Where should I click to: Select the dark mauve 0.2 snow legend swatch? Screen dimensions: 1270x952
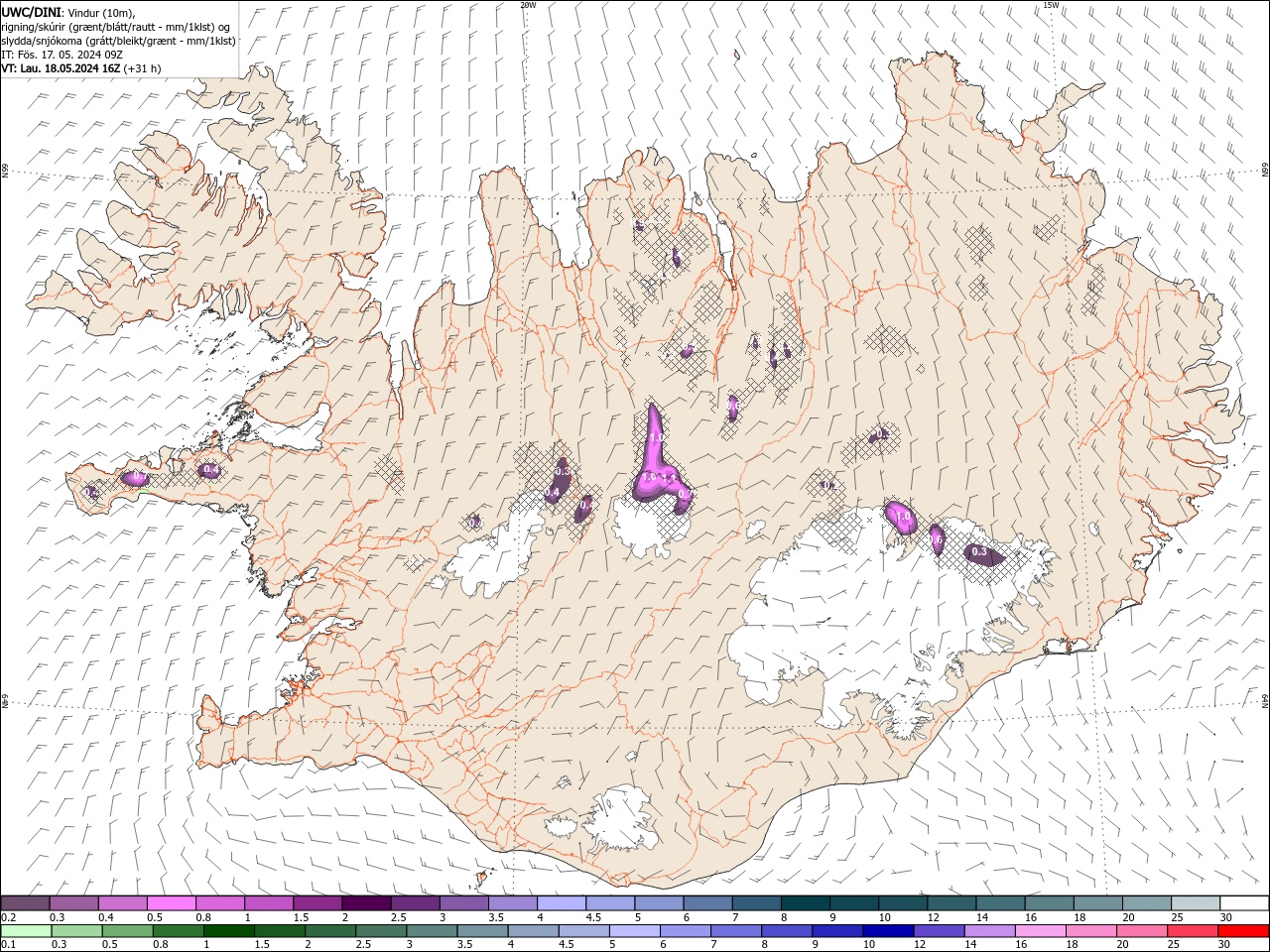pyautogui.click(x=25, y=903)
